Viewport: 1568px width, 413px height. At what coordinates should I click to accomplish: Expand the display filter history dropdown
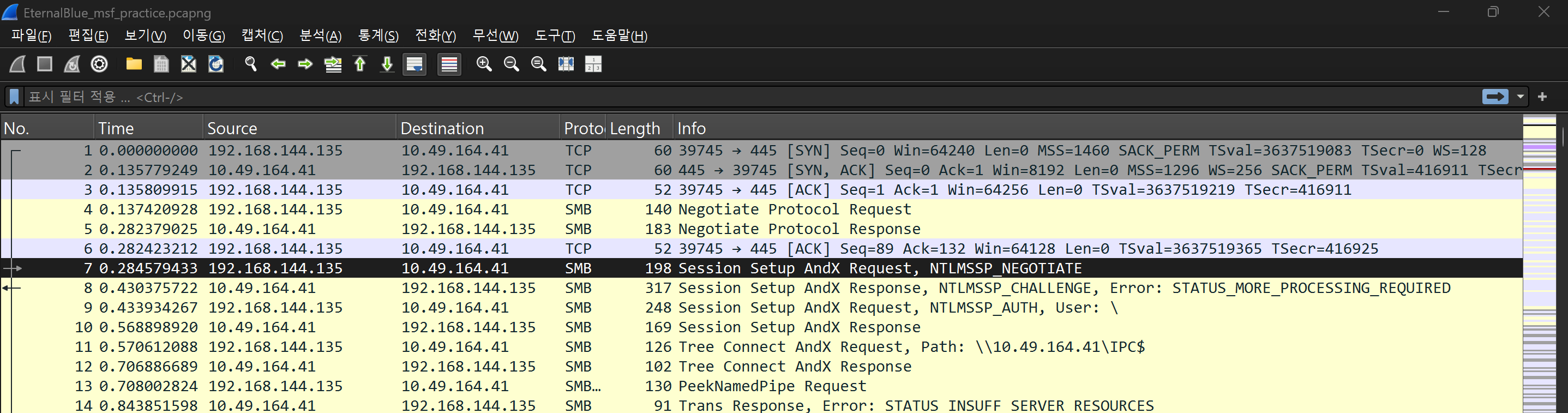click(x=1521, y=97)
